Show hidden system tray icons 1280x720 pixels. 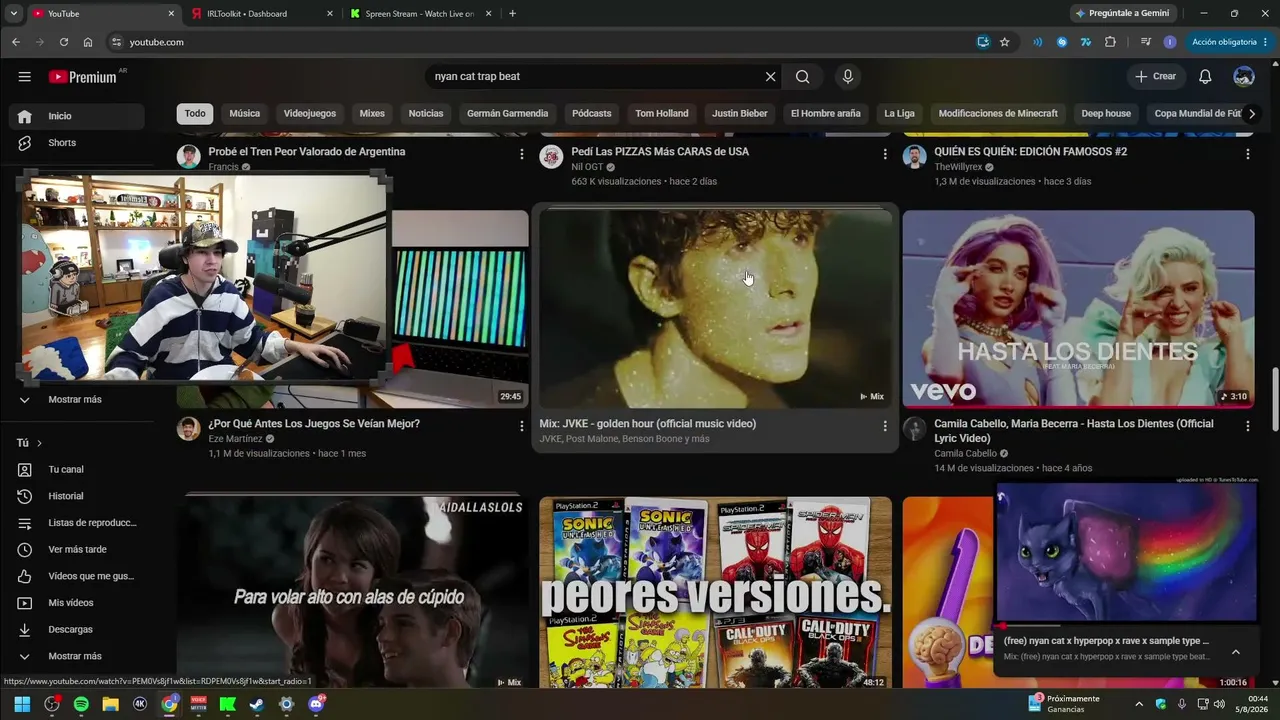(1139, 704)
